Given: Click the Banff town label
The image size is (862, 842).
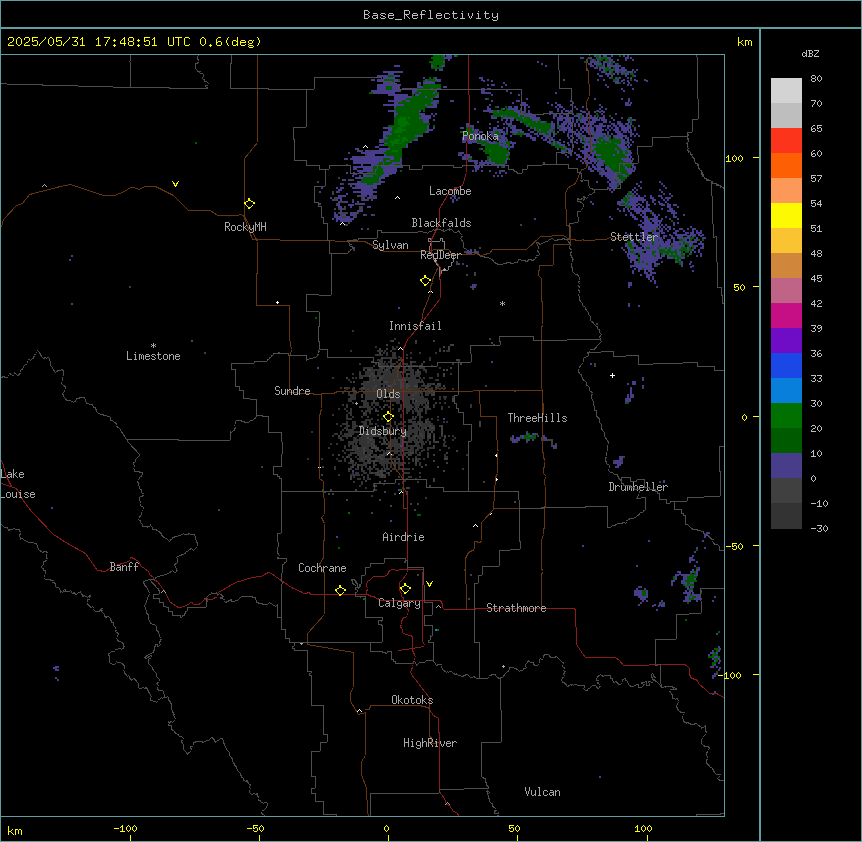Looking at the screenshot, I should click(124, 567).
